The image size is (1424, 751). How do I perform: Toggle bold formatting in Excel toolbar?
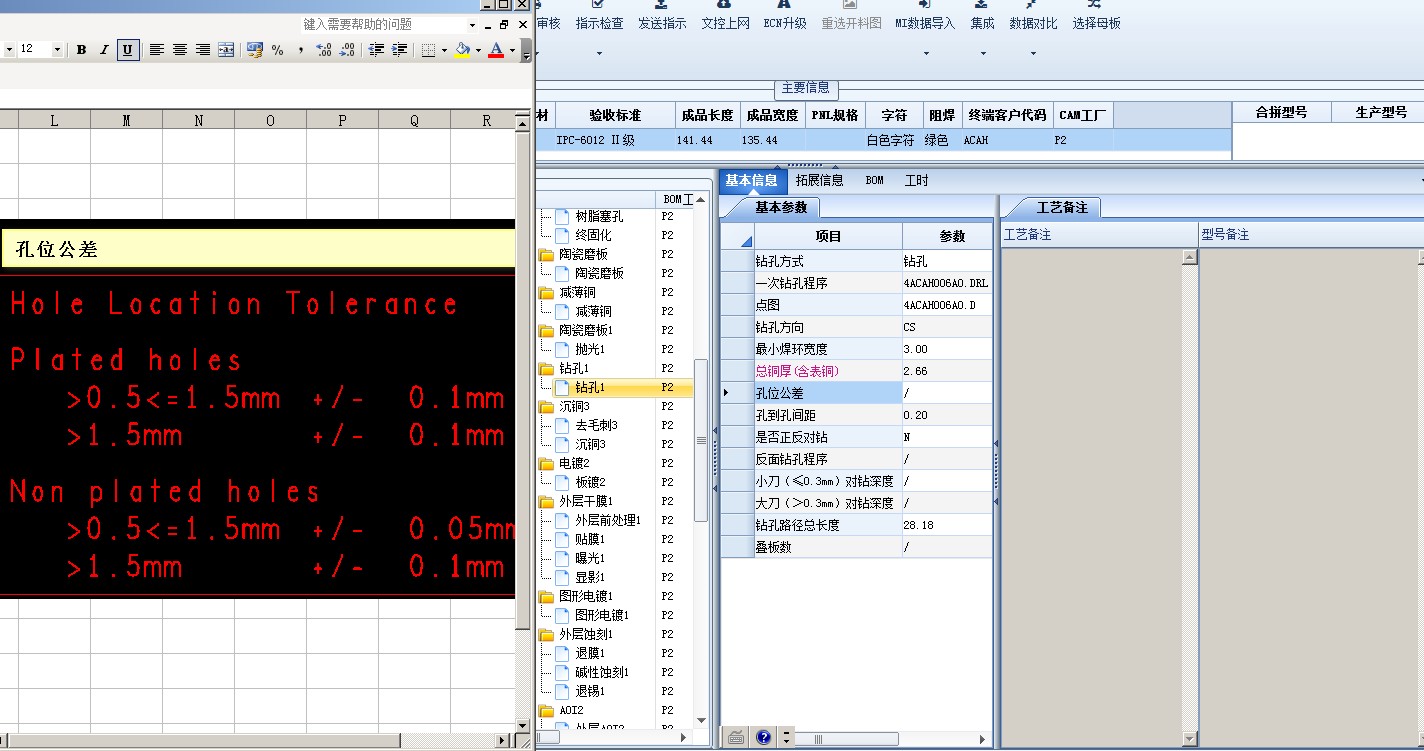(81, 50)
